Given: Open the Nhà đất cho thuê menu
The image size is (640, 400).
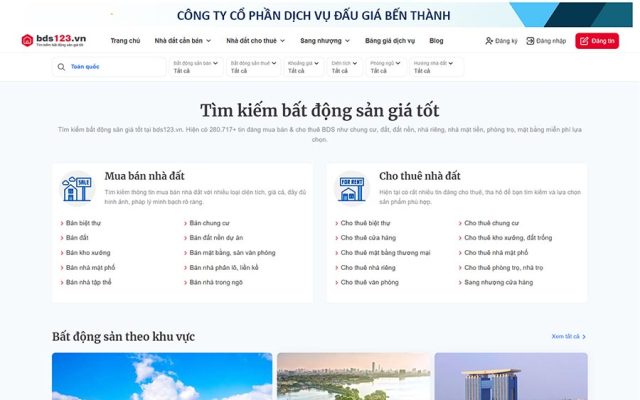Looking at the screenshot, I should [256, 41].
